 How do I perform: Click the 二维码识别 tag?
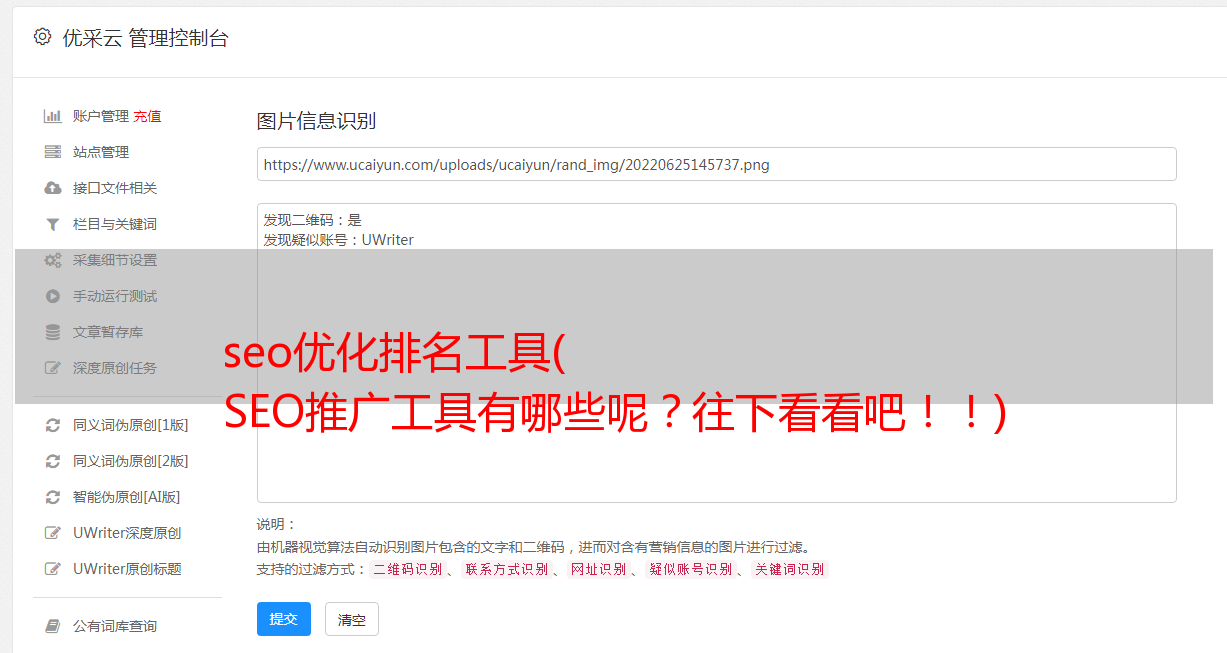407,569
